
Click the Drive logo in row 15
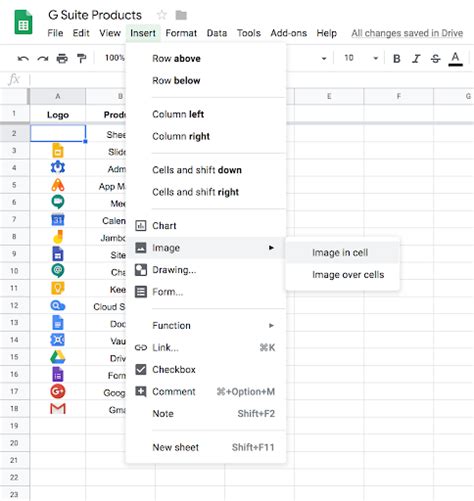(58, 357)
